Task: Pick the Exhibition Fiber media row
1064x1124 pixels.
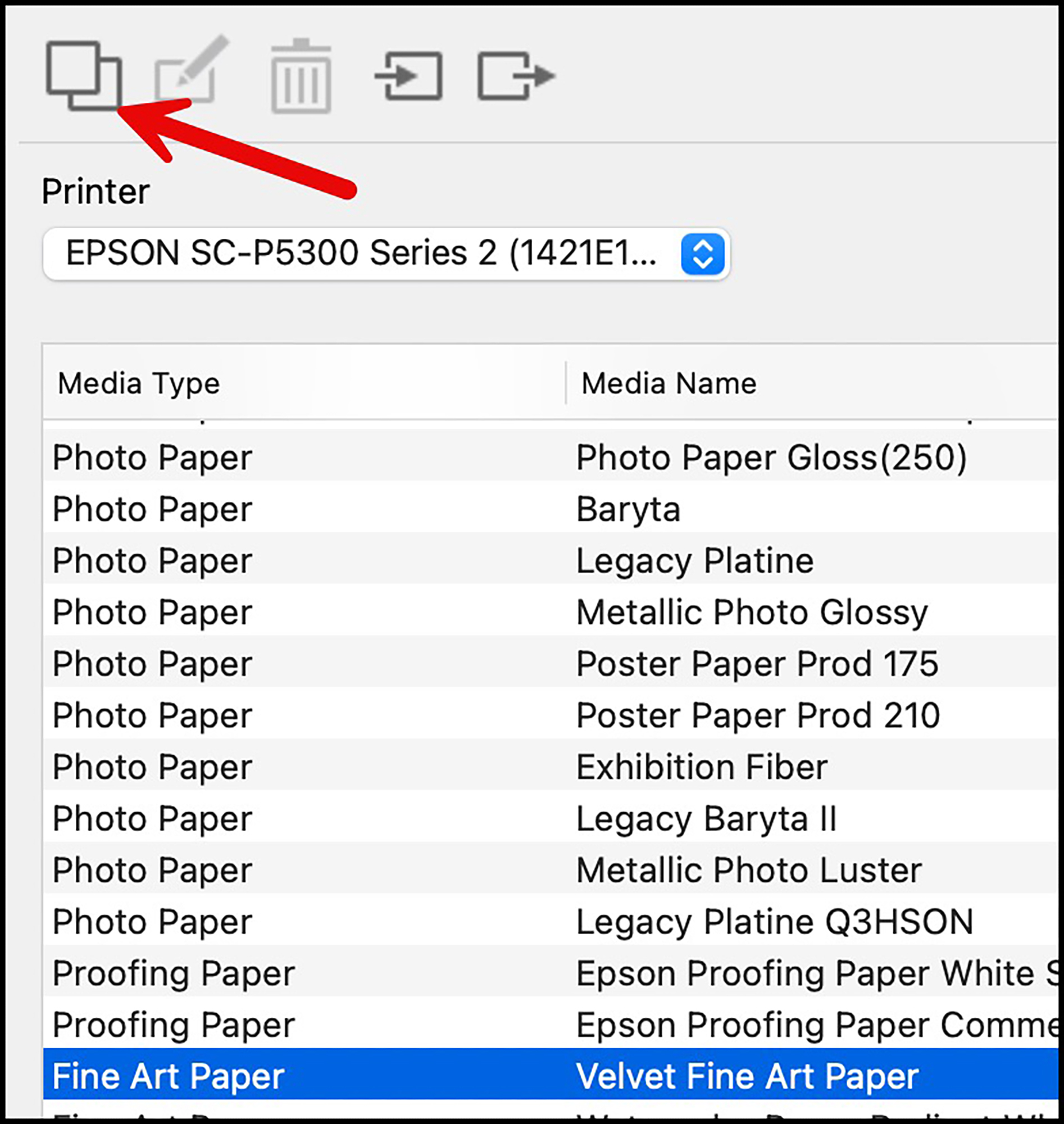Action: pyautogui.click(x=551, y=767)
